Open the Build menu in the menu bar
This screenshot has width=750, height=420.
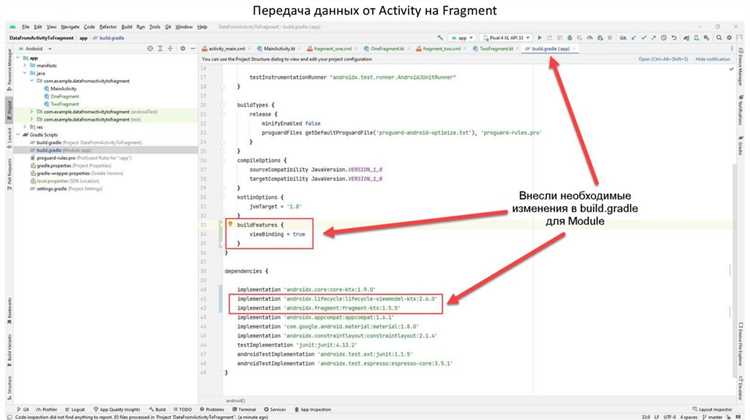(126, 27)
